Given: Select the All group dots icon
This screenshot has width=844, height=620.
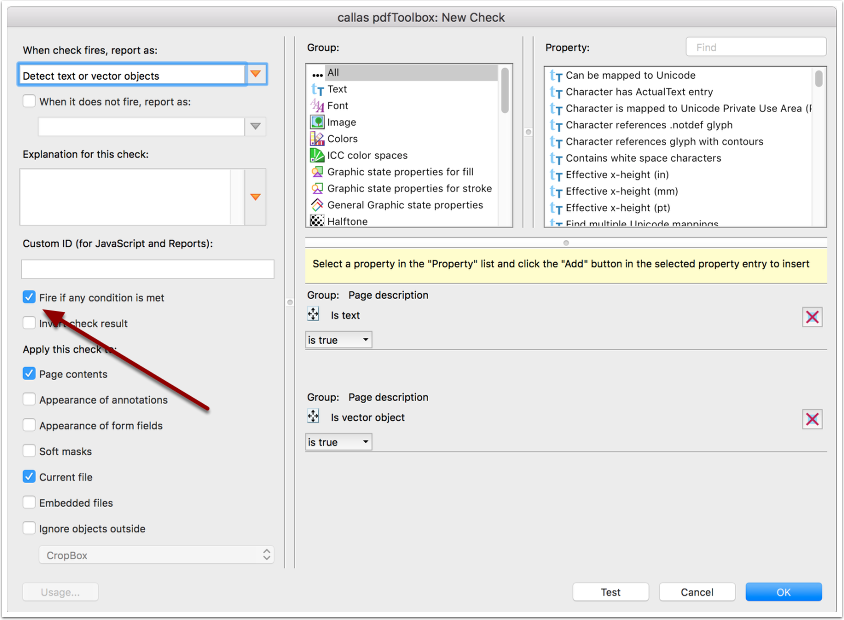Looking at the screenshot, I should [318, 74].
